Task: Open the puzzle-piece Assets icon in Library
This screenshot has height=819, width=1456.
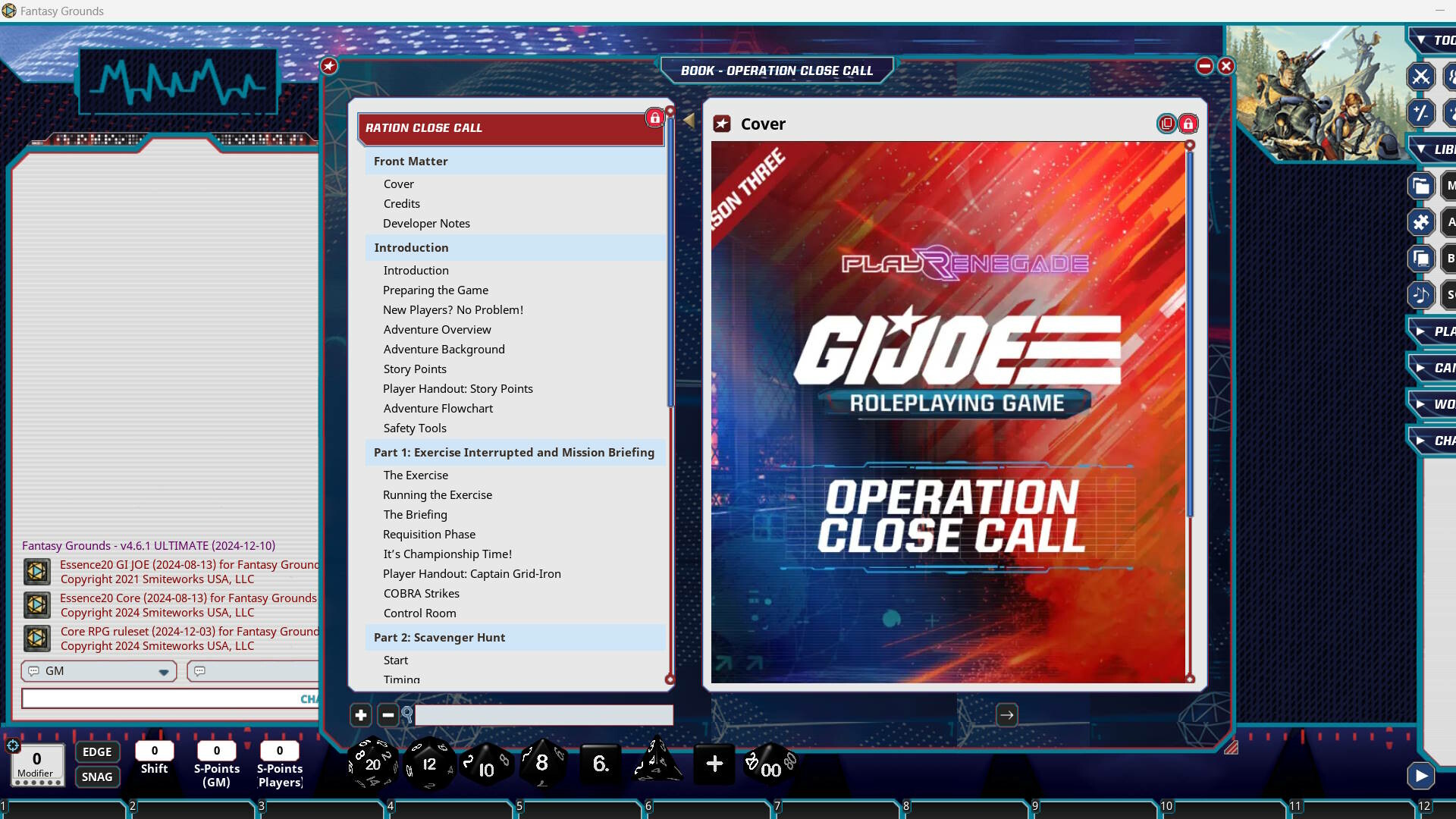Action: pos(1422,222)
